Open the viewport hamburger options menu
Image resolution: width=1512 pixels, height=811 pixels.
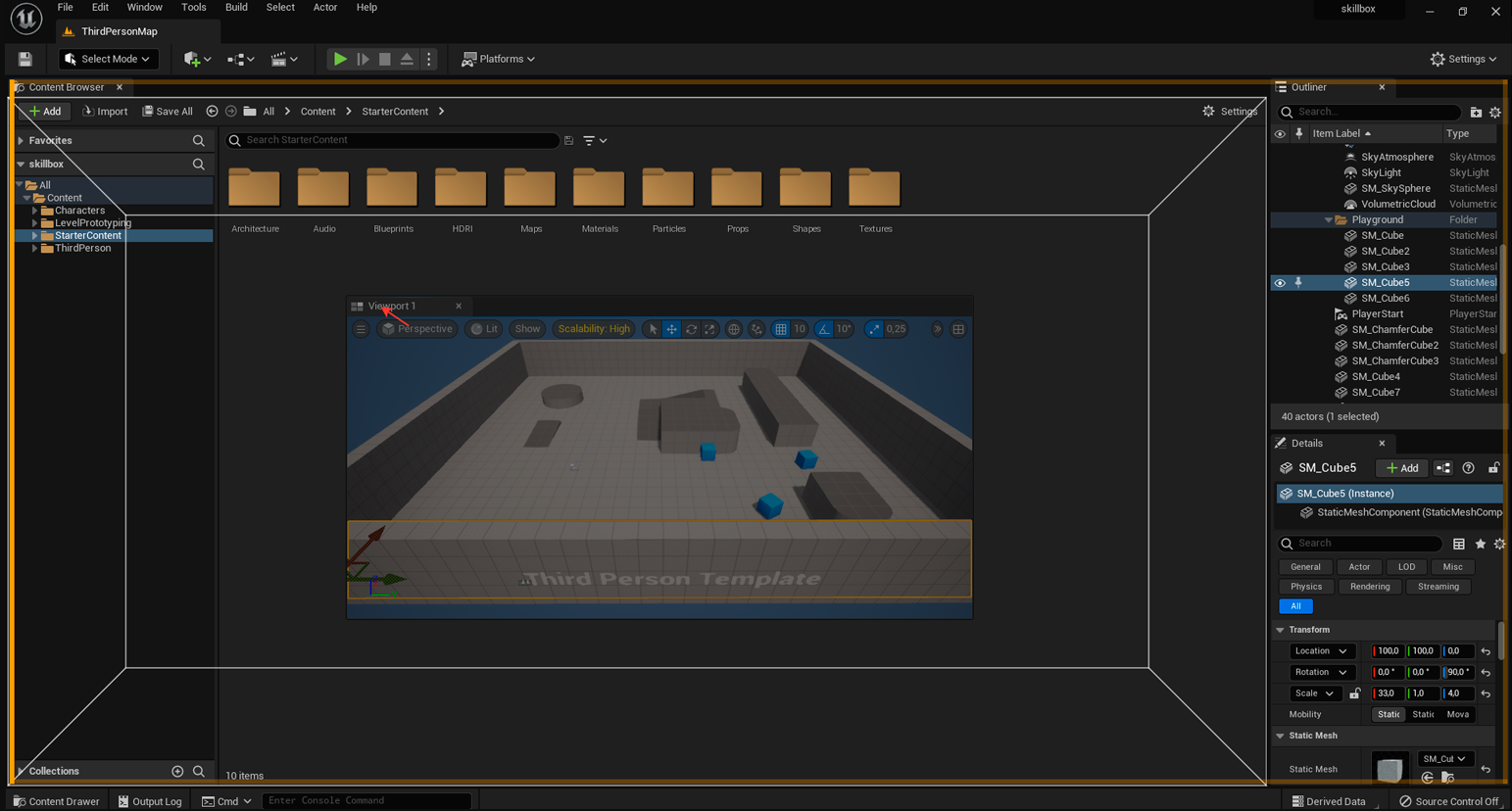point(361,329)
